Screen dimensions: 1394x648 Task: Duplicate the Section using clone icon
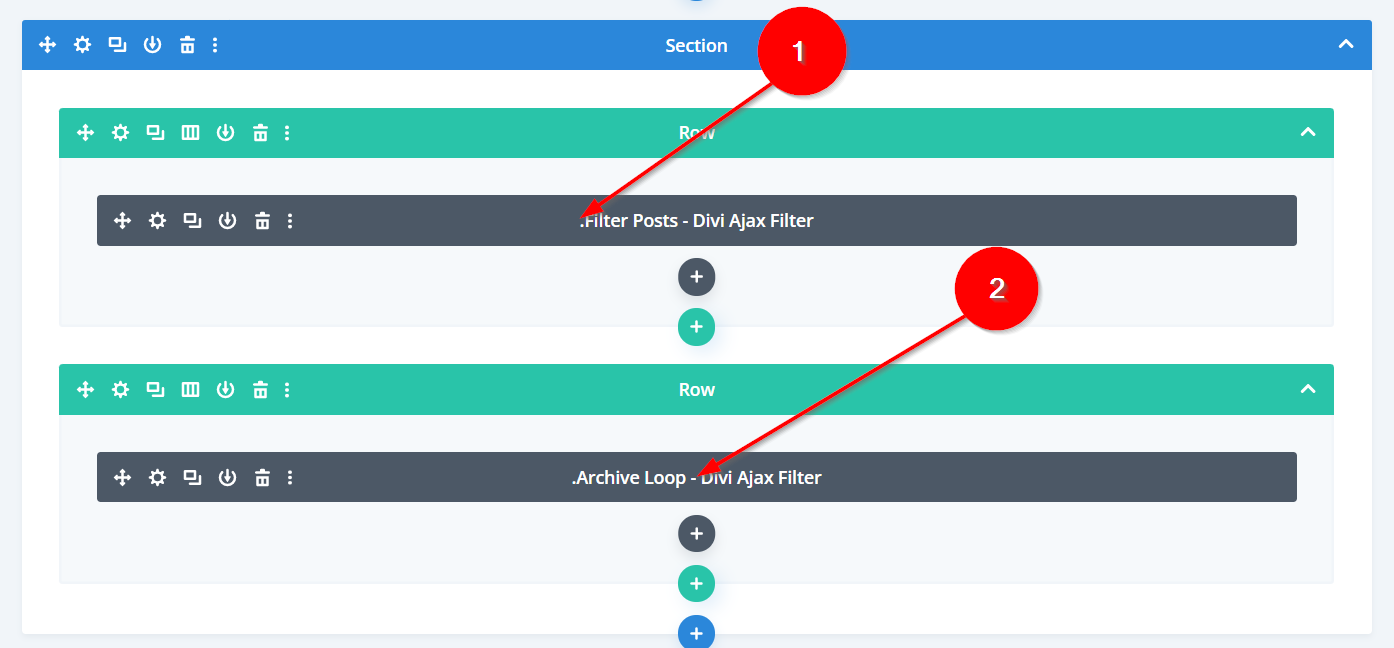pyautogui.click(x=117, y=45)
